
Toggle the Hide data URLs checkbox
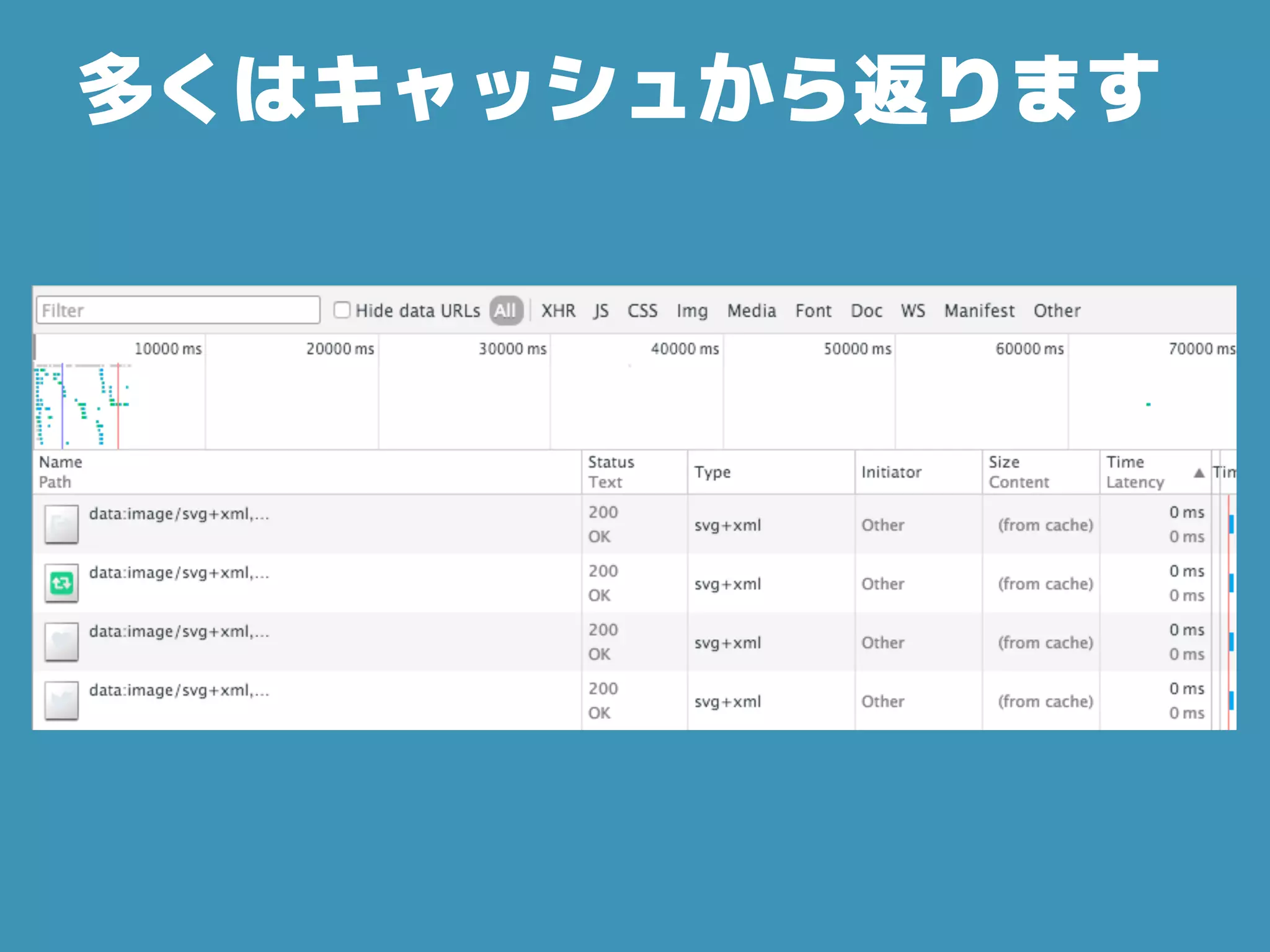coord(342,310)
